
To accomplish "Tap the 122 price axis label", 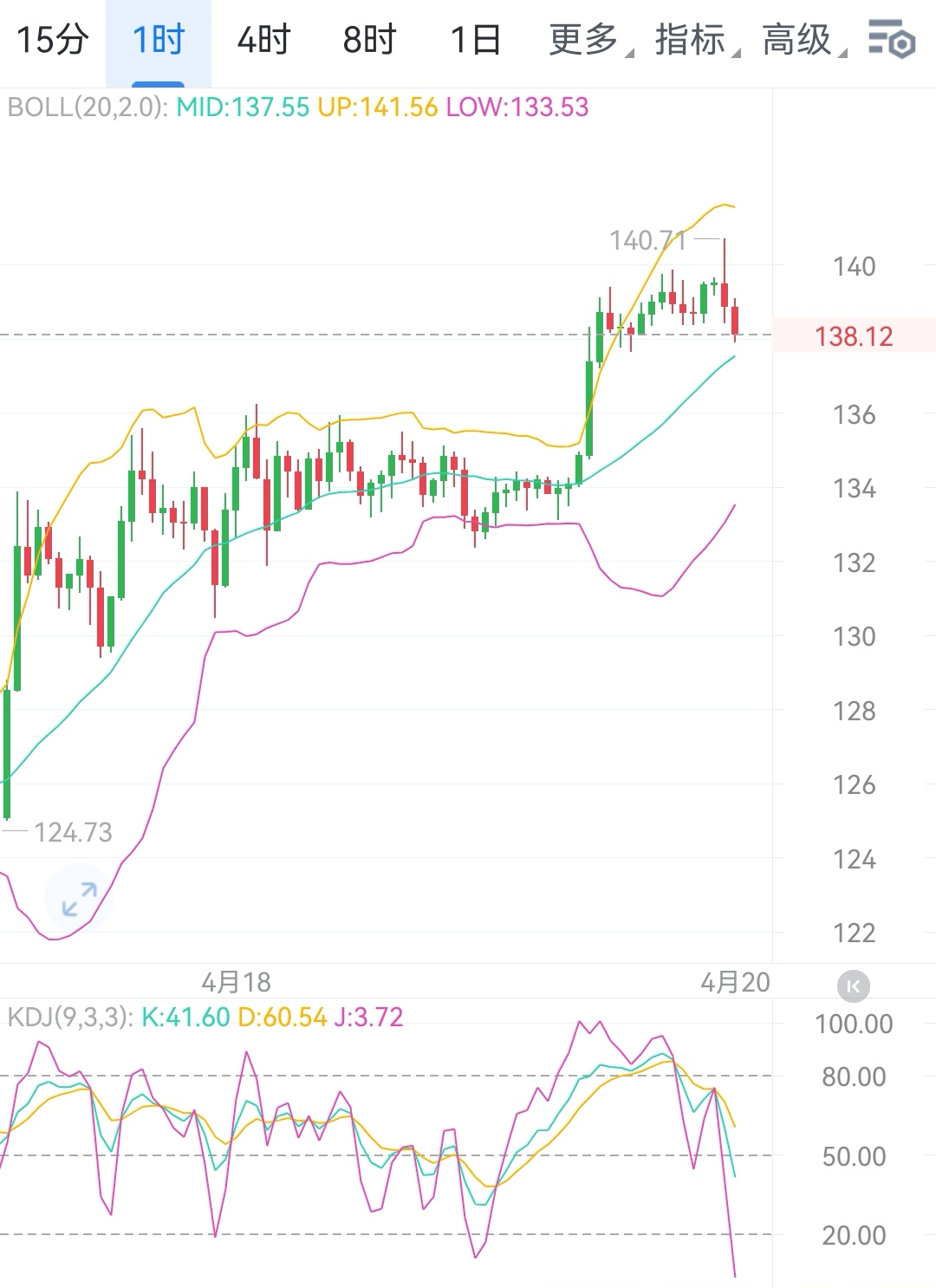I will pyautogui.click(x=855, y=933).
